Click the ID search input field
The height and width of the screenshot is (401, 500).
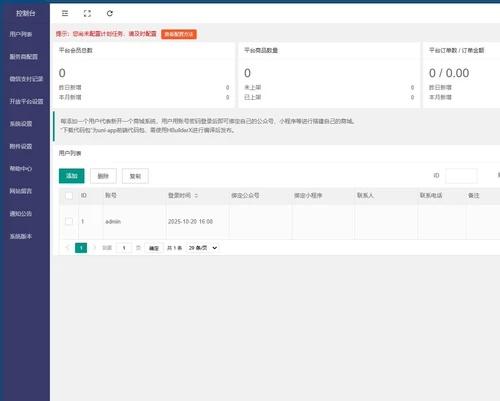tap(461, 176)
